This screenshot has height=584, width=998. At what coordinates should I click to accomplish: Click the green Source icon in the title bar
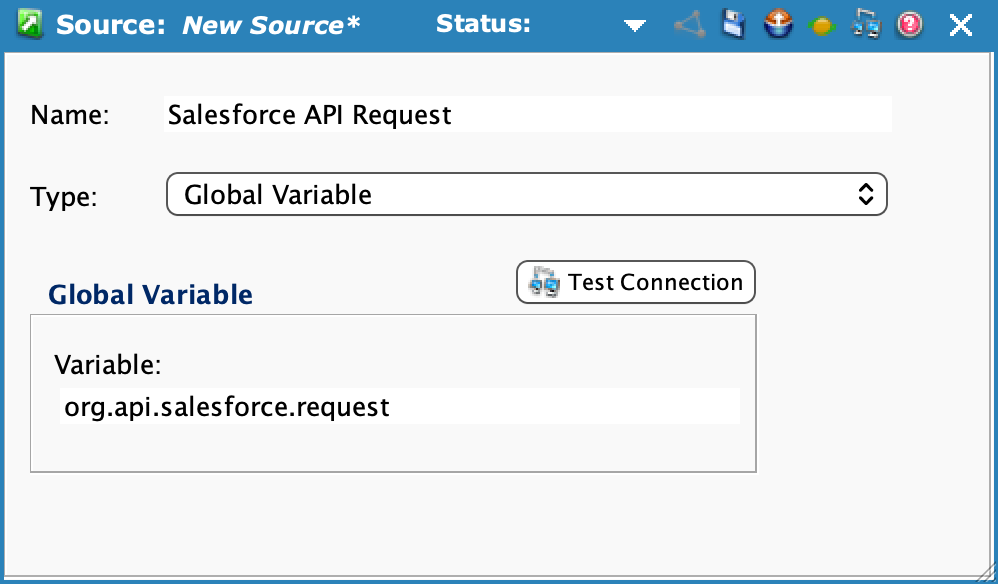point(30,25)
